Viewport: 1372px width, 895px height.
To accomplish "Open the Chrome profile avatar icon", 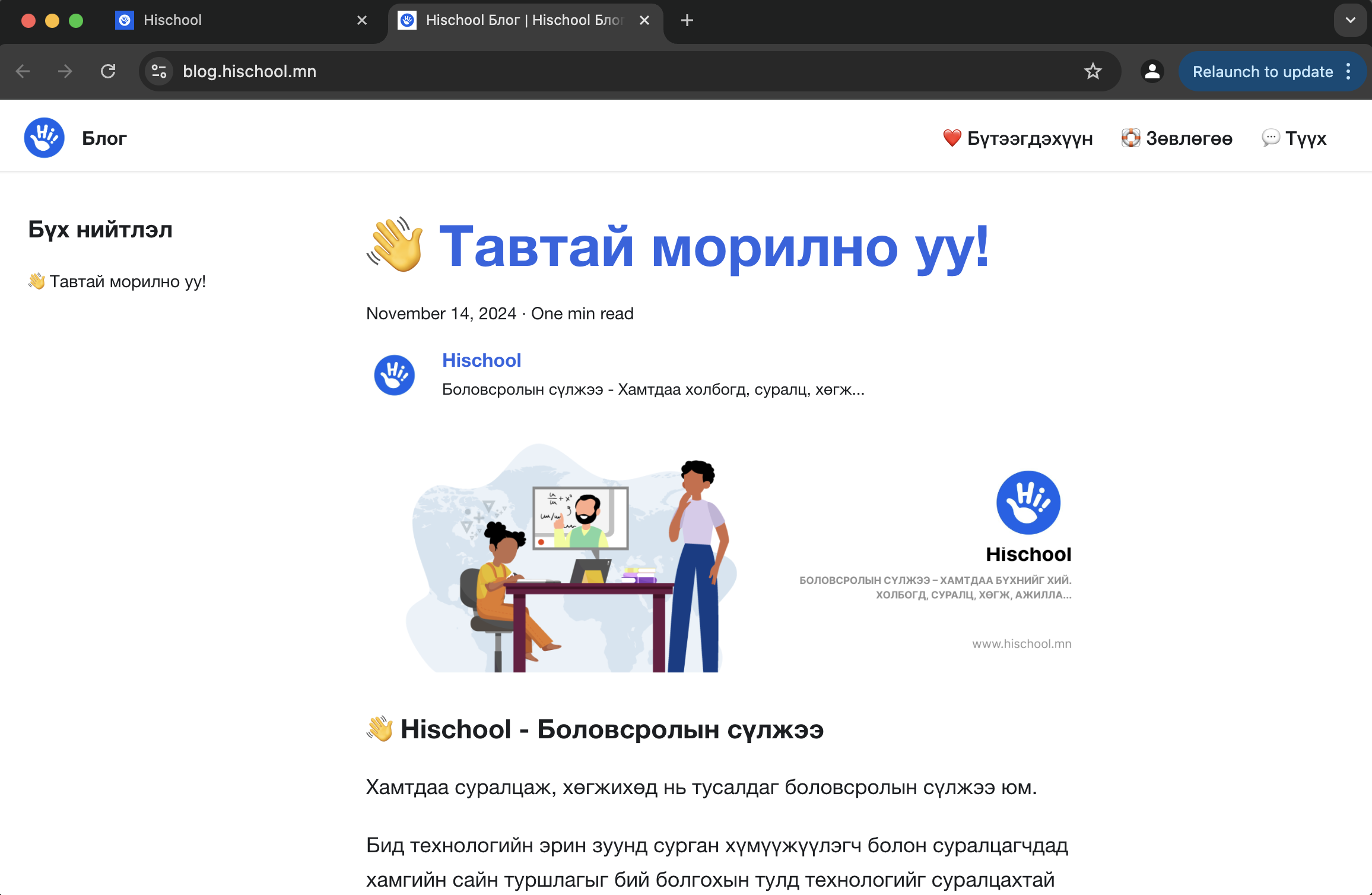I will tap(1152, 71).
